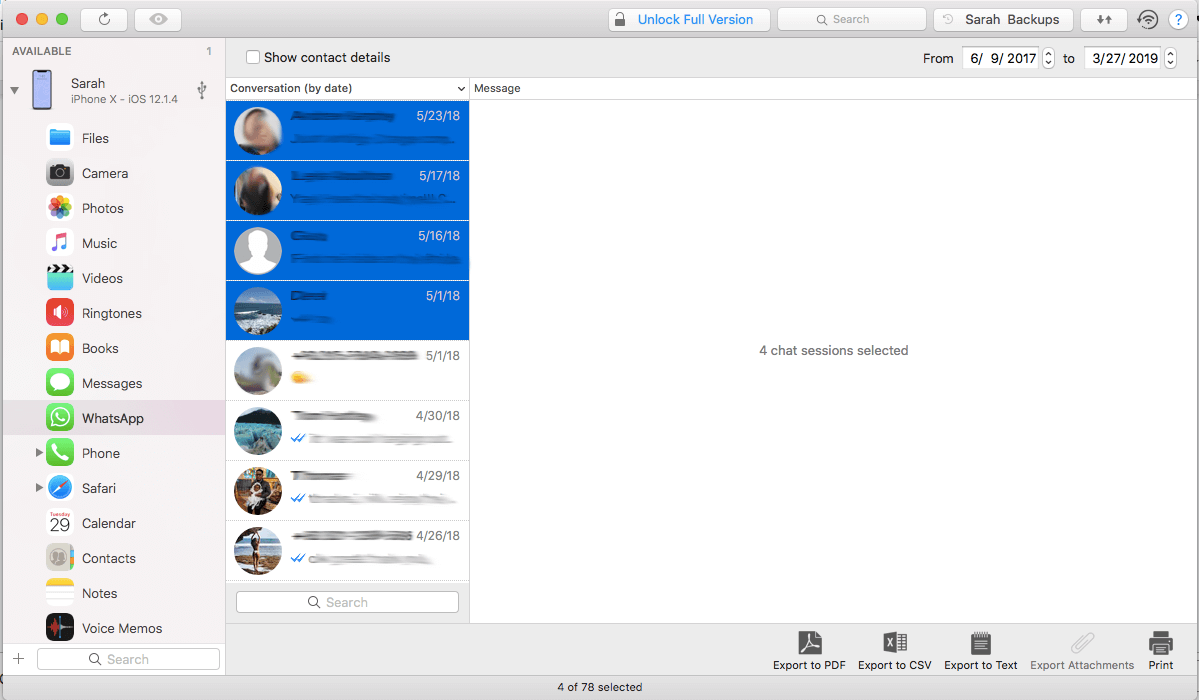Select the conversation dated 4/26/18
This screenshot has height=700, width=1199.
click(347, 550)
